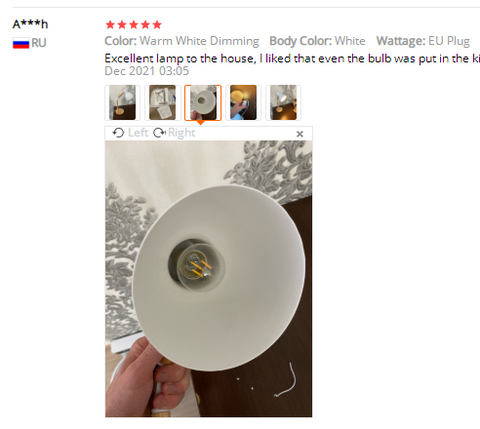
Task: Click the rotate Left arrow icon
Action: [x=118, y=133]
